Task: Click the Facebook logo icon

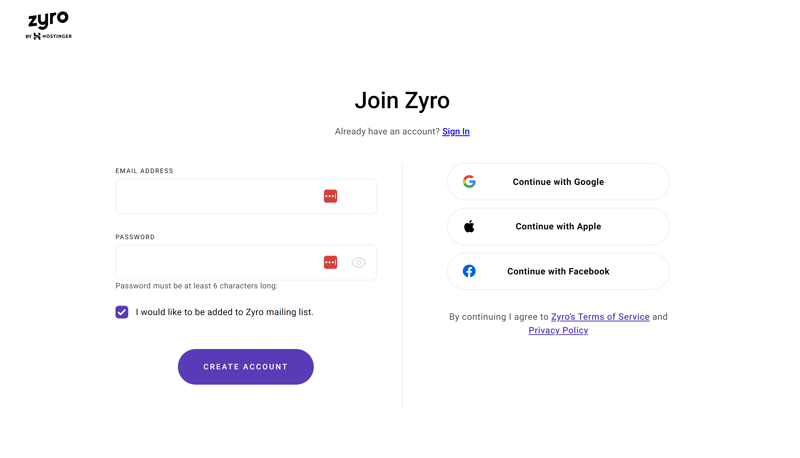Action: (469, 271)
